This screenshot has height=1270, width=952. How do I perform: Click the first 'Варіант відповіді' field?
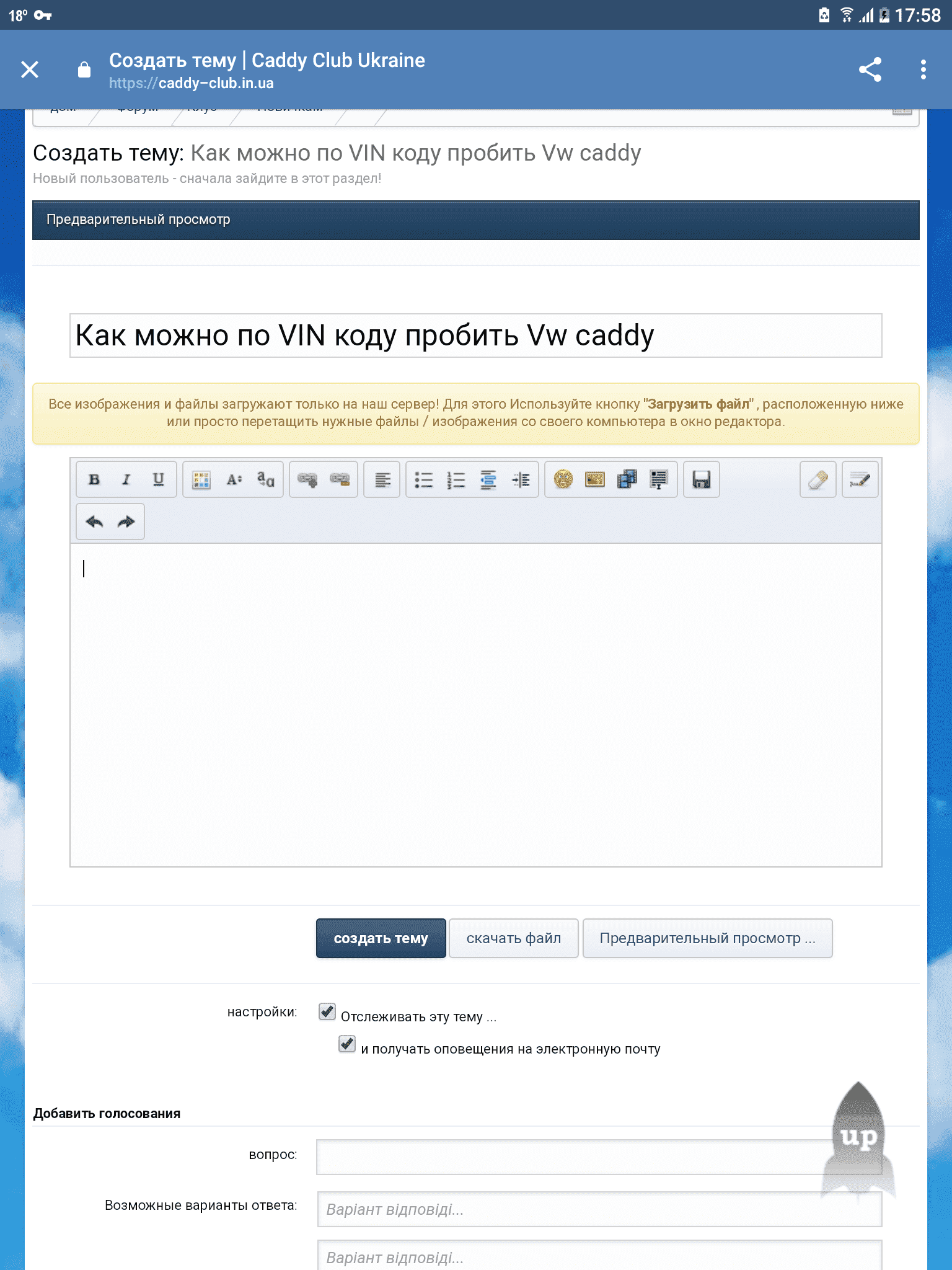point(599,1209)
